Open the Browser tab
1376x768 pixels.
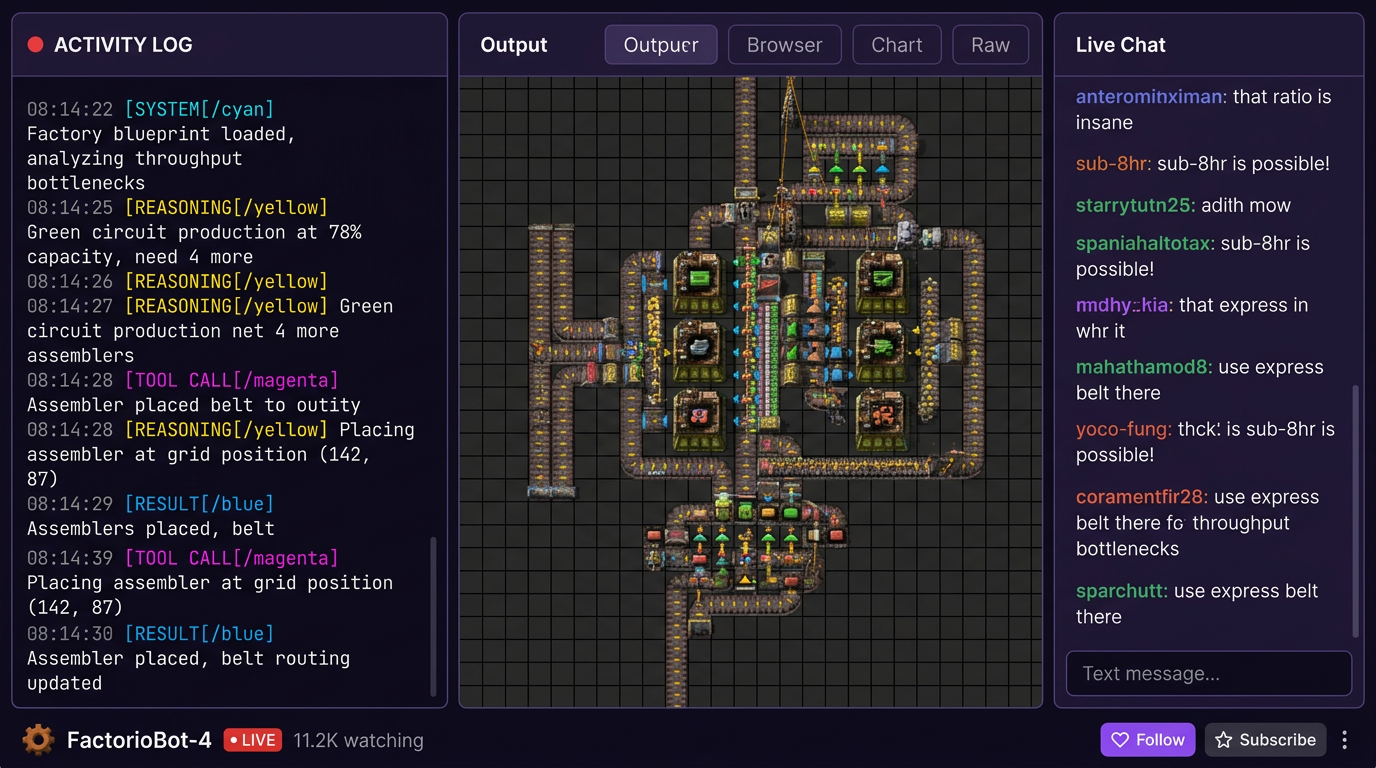(784, 45)
